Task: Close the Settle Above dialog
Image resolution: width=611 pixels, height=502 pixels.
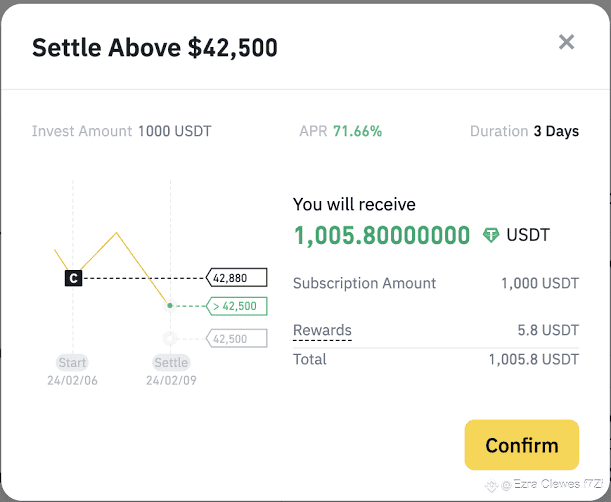Action: 566,42
